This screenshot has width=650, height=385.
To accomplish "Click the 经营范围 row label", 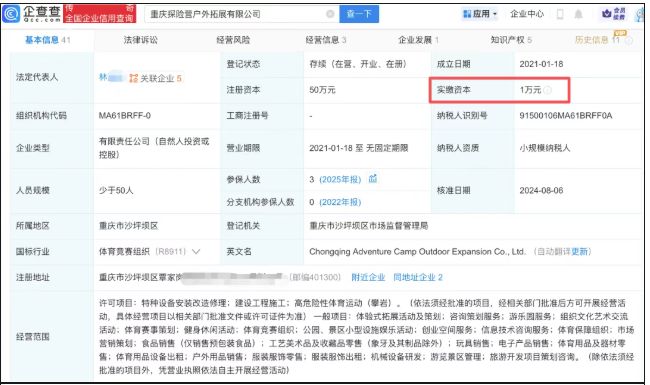I will pyautogui.click(x=33, y=337).
